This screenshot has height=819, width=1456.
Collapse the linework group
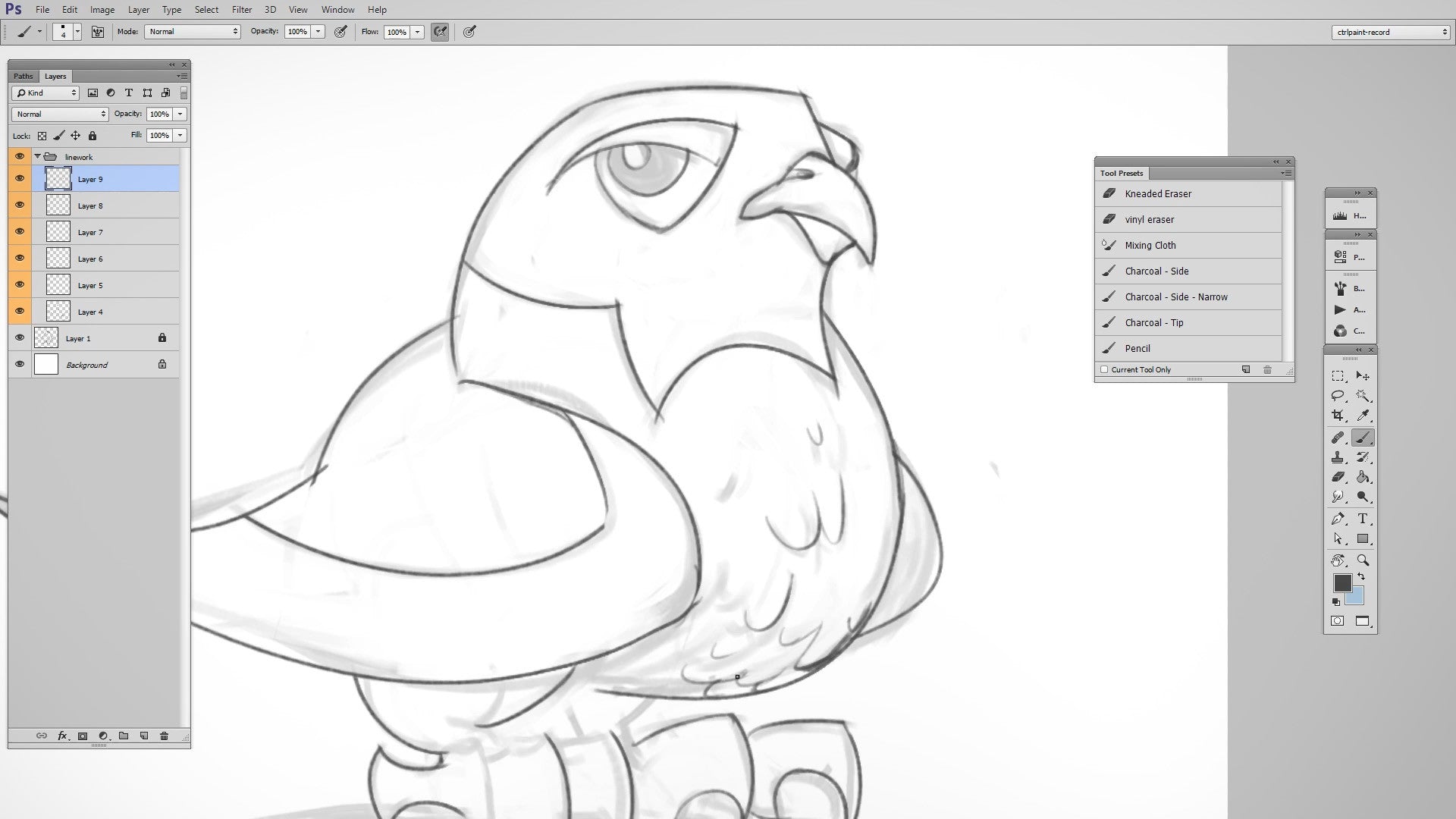36,156
